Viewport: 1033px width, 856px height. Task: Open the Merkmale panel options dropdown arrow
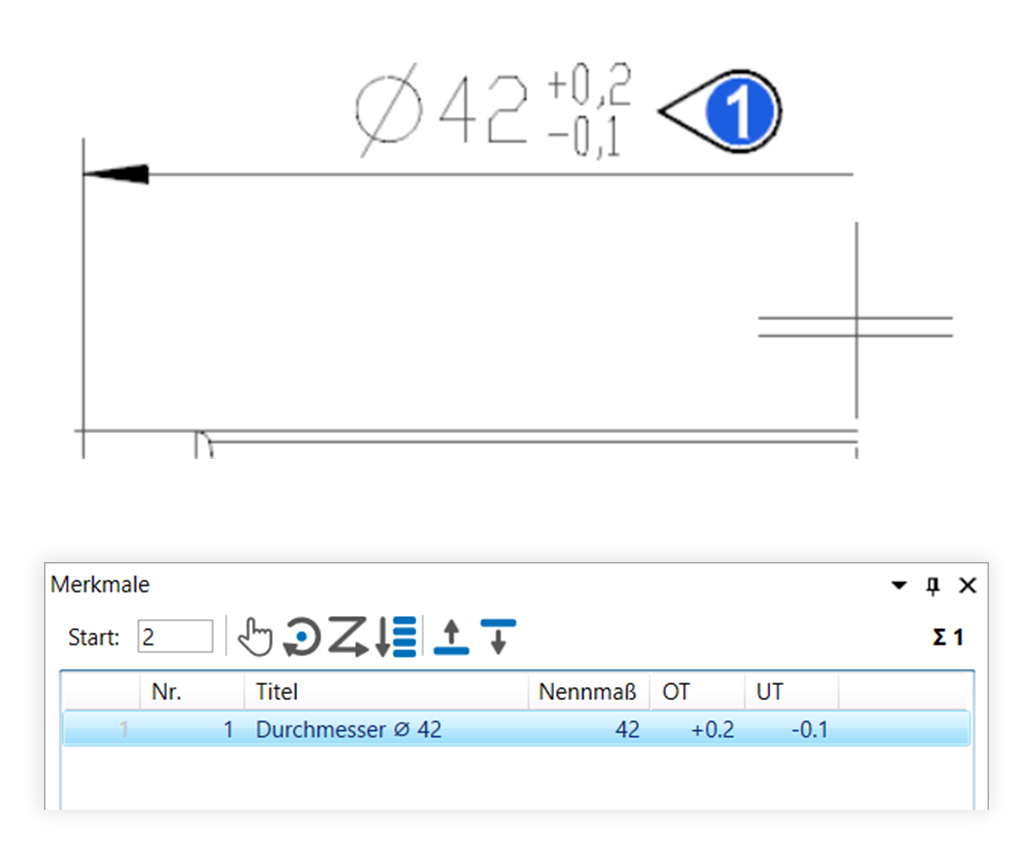pyautogui.click(x=899, y=586)
